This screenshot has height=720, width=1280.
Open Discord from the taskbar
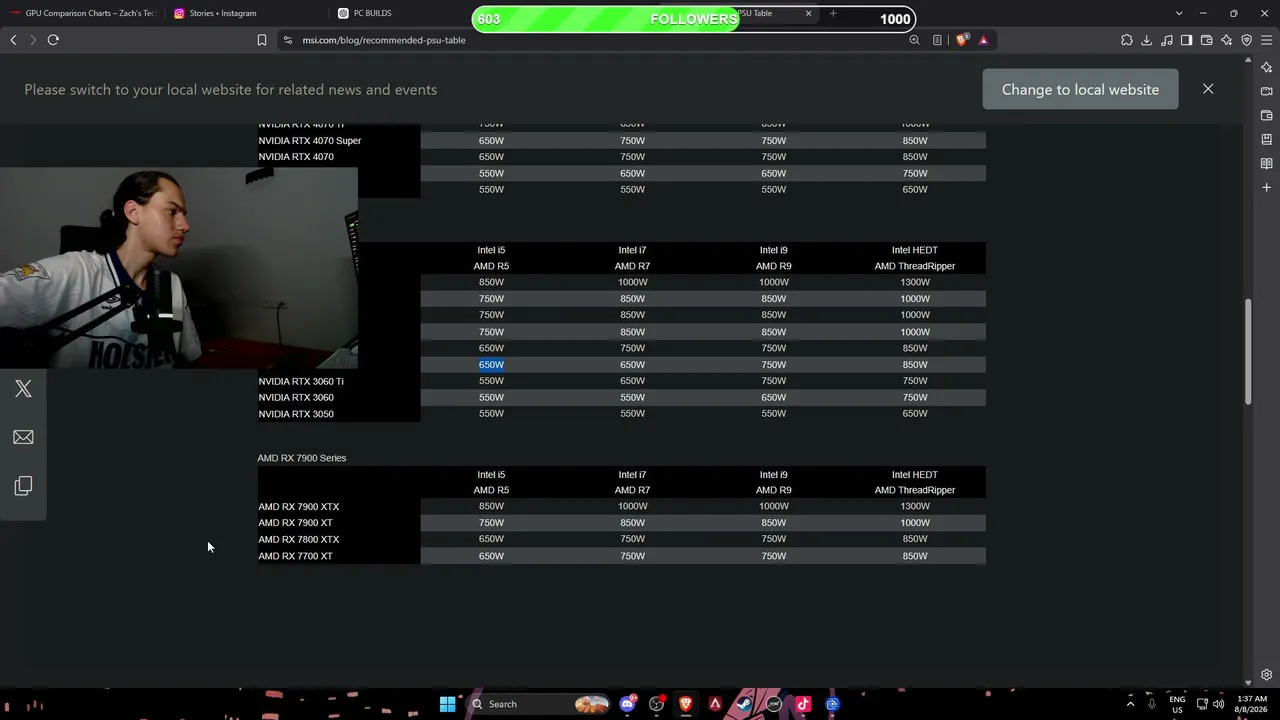627,704
